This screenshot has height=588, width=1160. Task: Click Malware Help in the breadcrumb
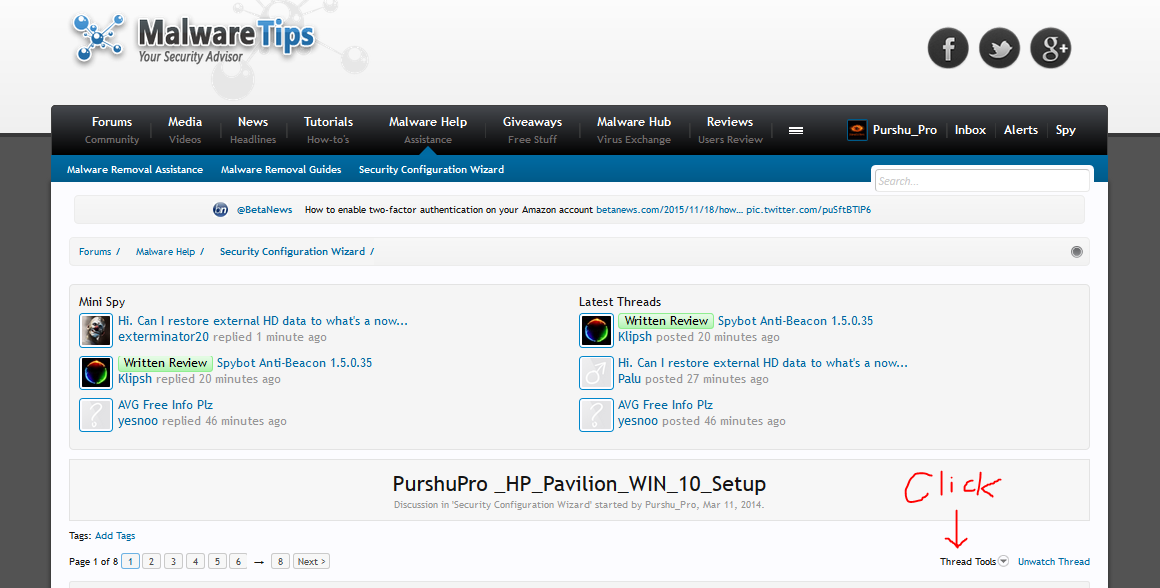(x=165, y=251)
